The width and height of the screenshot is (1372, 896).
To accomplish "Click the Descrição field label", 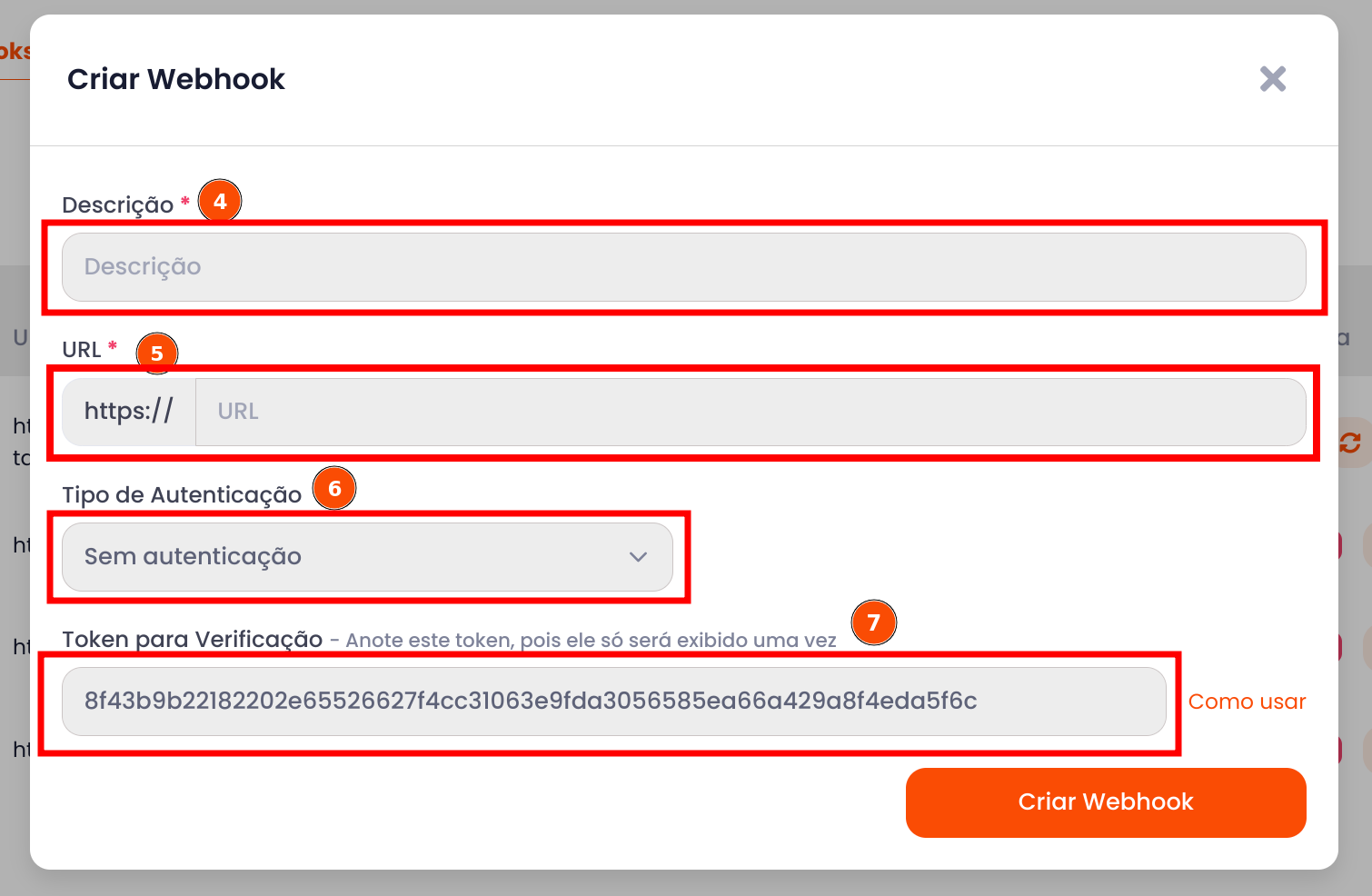I will click(x=117, y=205).
